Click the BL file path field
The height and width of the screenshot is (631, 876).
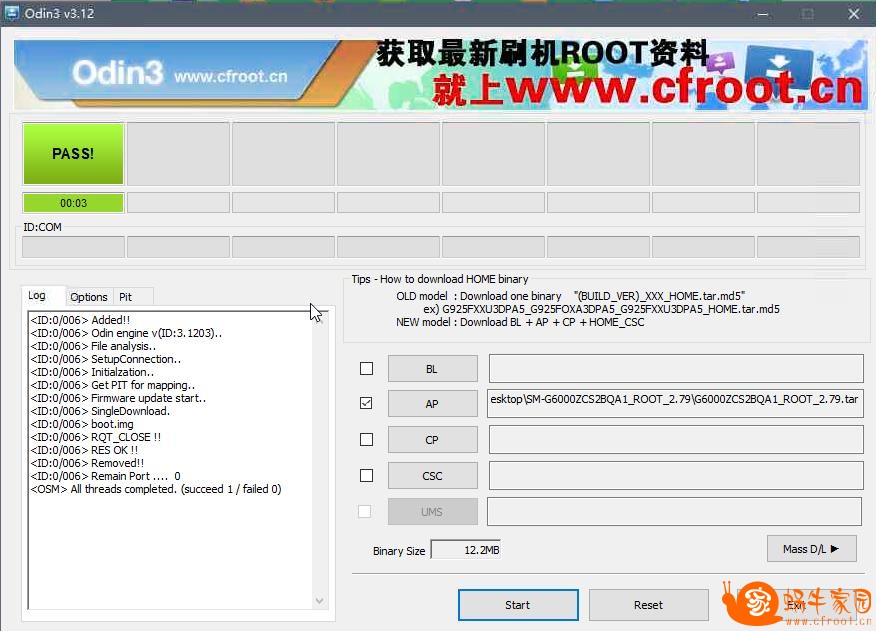pyautogui.click(x=676, y=369)
